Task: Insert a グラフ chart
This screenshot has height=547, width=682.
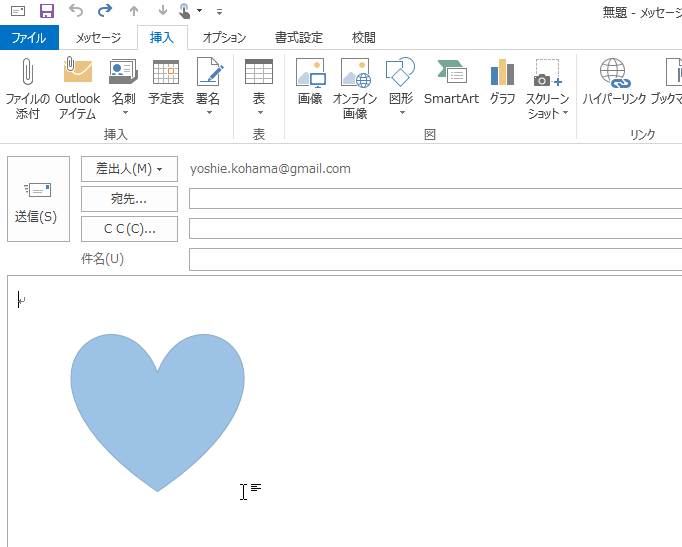Action: [x=502, y=83]
